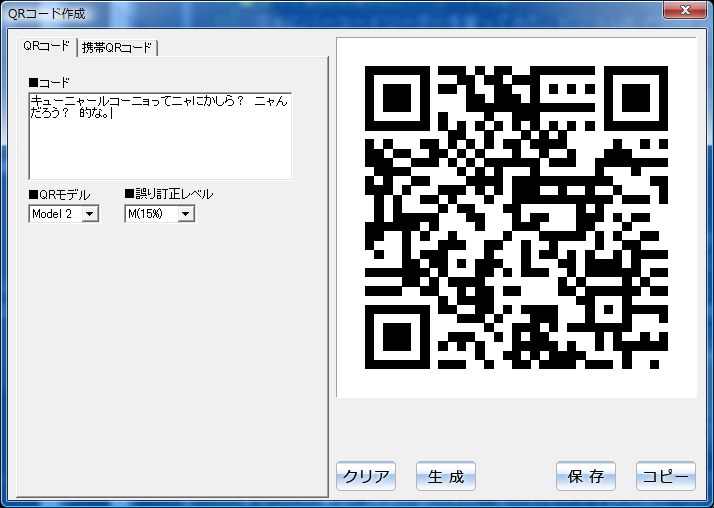
Task: Click the ■QRモデル label
Action: (60, 195)
